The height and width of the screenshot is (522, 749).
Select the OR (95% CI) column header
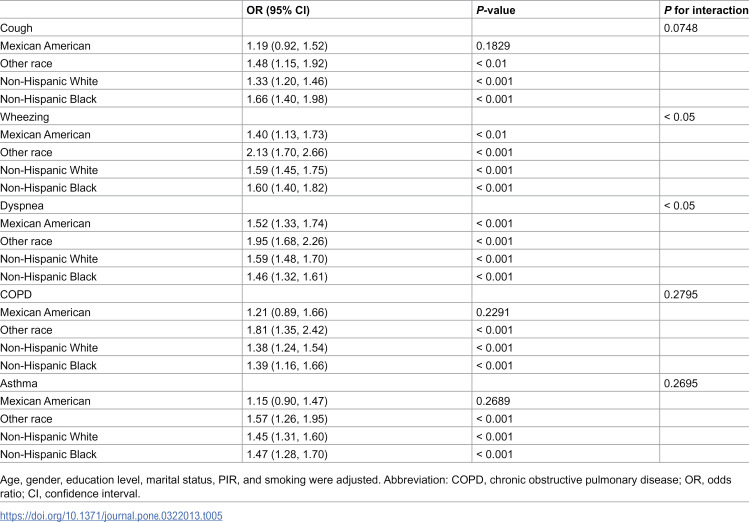(278, 10)
